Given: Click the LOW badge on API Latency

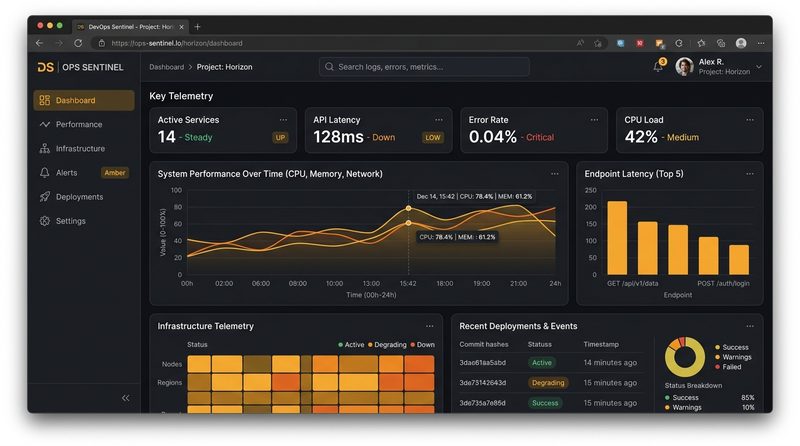Looking at the screenshot, I should point(433,138).
